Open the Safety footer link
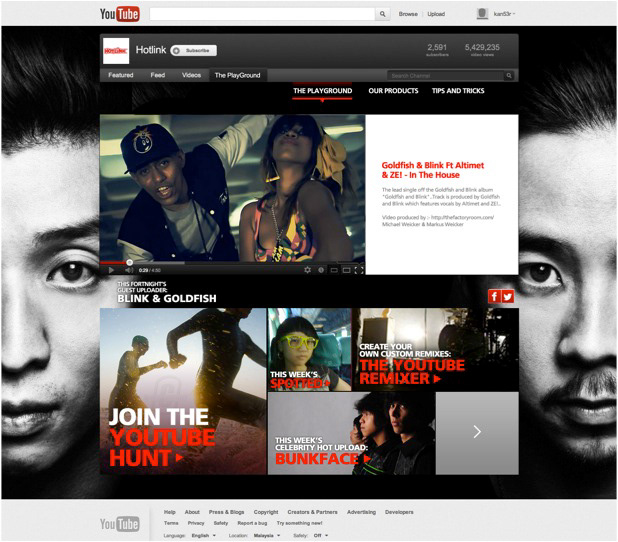This screenshot has width=618, height=542. (221, 523)
